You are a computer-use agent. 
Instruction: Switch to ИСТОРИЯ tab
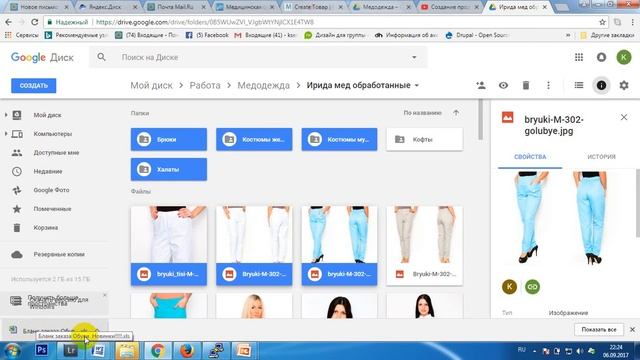coord(601,157)
